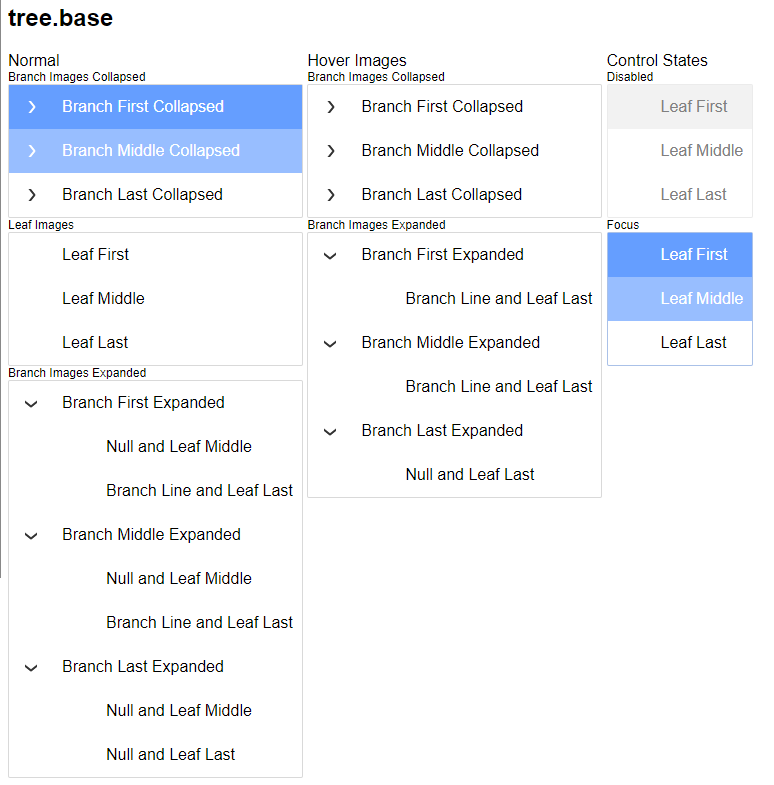The height and width of the screenshot is (785, 774).
Task: Collapse Branch Middle Expanded arrow under Hover Images
Action: pos(330,344)
